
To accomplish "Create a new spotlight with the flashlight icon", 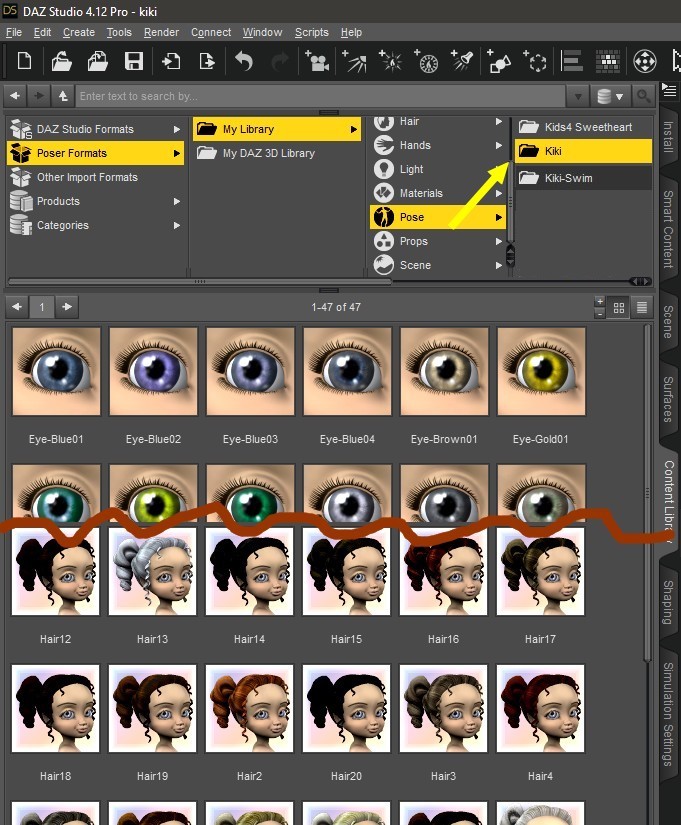I will point(463,61).
